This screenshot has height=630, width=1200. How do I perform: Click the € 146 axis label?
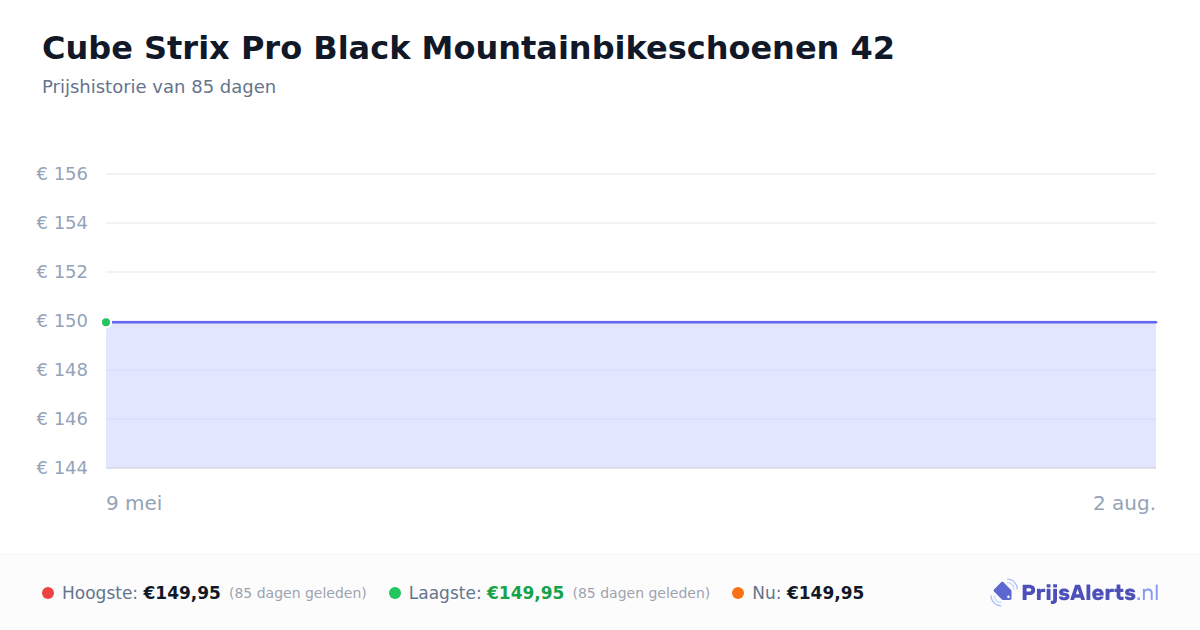coord(62,419)
